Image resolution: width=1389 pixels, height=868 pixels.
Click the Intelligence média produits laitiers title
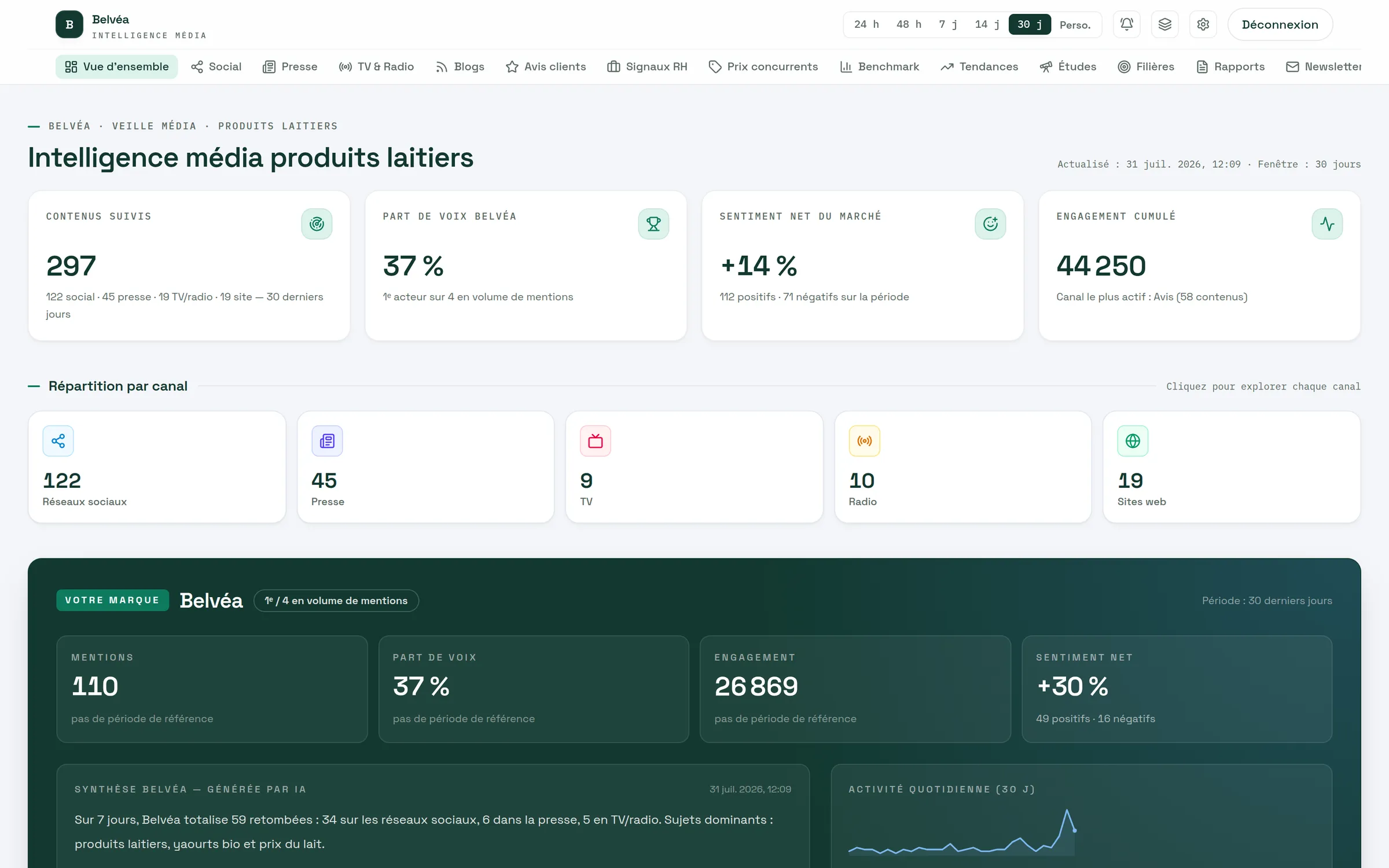tap(251, 158)
